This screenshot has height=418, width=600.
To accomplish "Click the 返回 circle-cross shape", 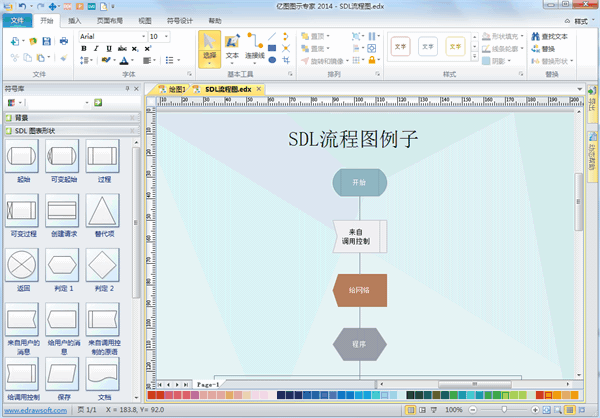I will point(23,268).
